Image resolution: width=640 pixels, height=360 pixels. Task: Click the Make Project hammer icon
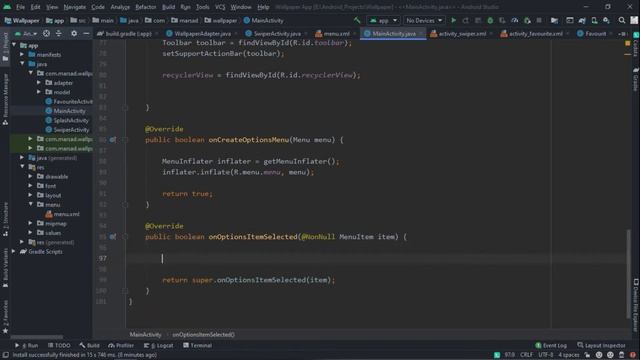(x=357, y=20)
